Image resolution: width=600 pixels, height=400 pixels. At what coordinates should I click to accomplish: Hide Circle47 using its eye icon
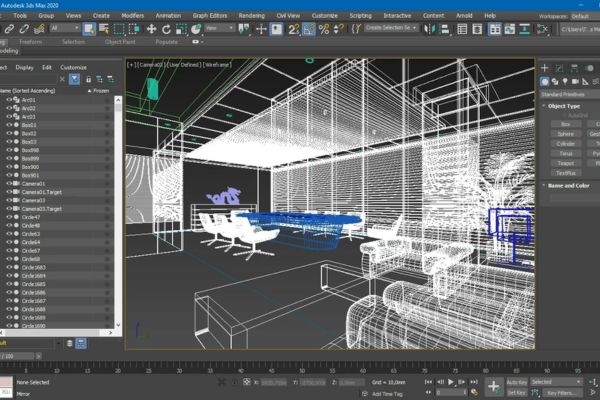(x=9, y=217)
